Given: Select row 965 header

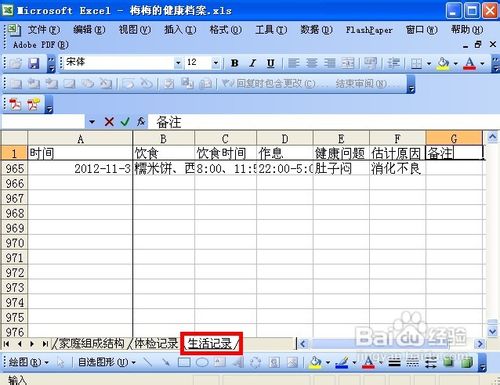Looking at the screenshot, I should pos(14,168).
